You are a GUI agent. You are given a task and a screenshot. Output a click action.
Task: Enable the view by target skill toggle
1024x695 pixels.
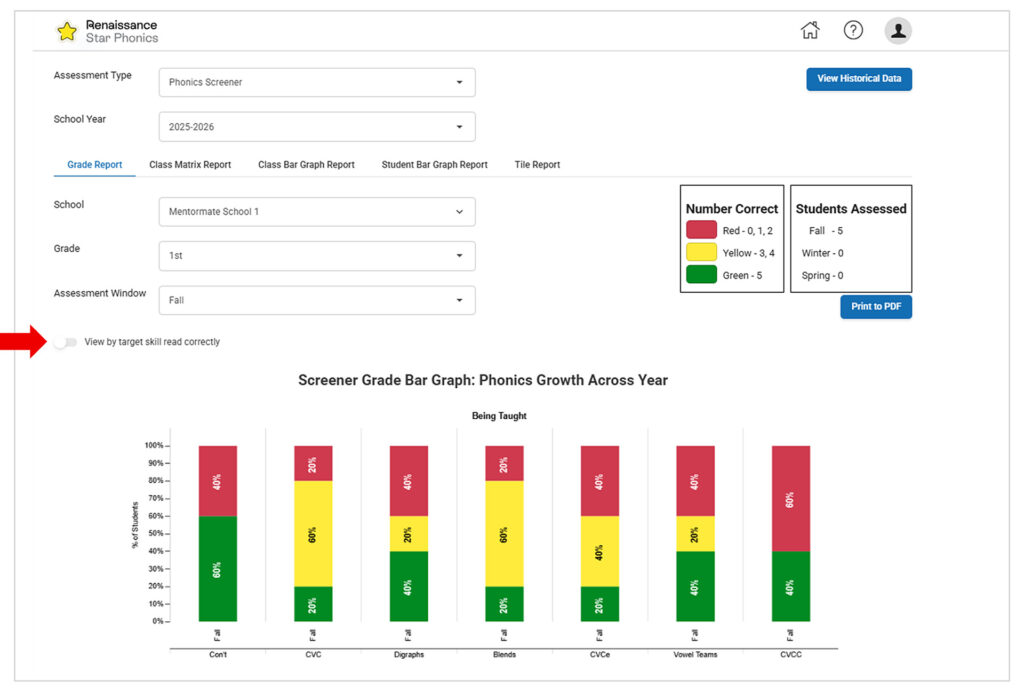[66, 342]
